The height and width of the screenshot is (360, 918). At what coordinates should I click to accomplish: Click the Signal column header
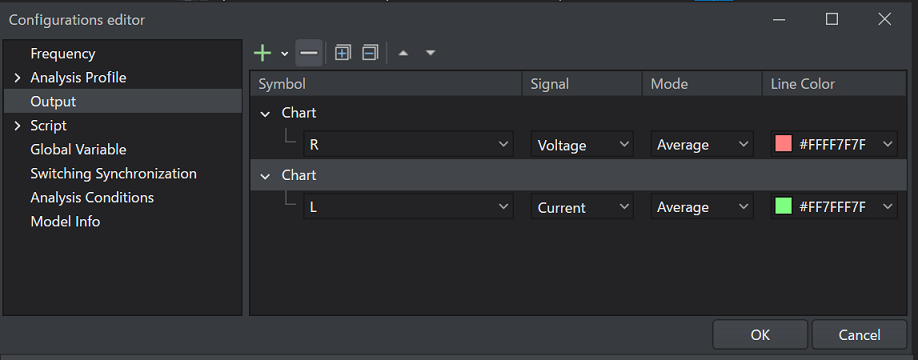[x=583, y=84]
